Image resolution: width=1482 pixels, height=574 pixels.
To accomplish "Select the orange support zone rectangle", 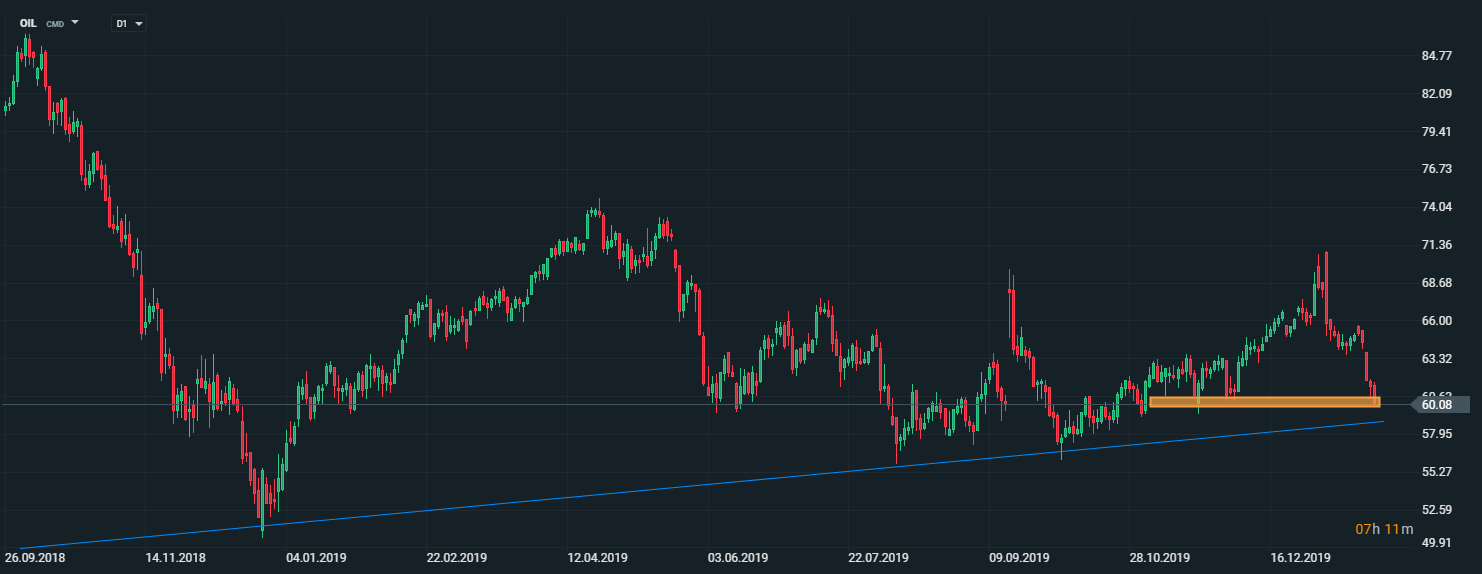I will (1264, 402).
